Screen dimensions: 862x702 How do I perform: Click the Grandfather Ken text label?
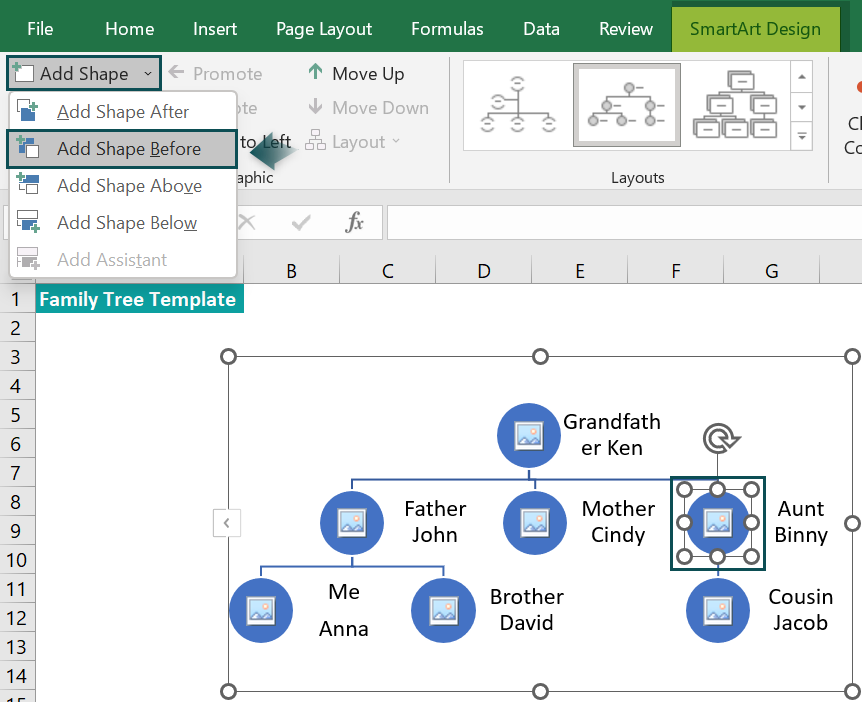pyautogui.click(x=611, y=435)
